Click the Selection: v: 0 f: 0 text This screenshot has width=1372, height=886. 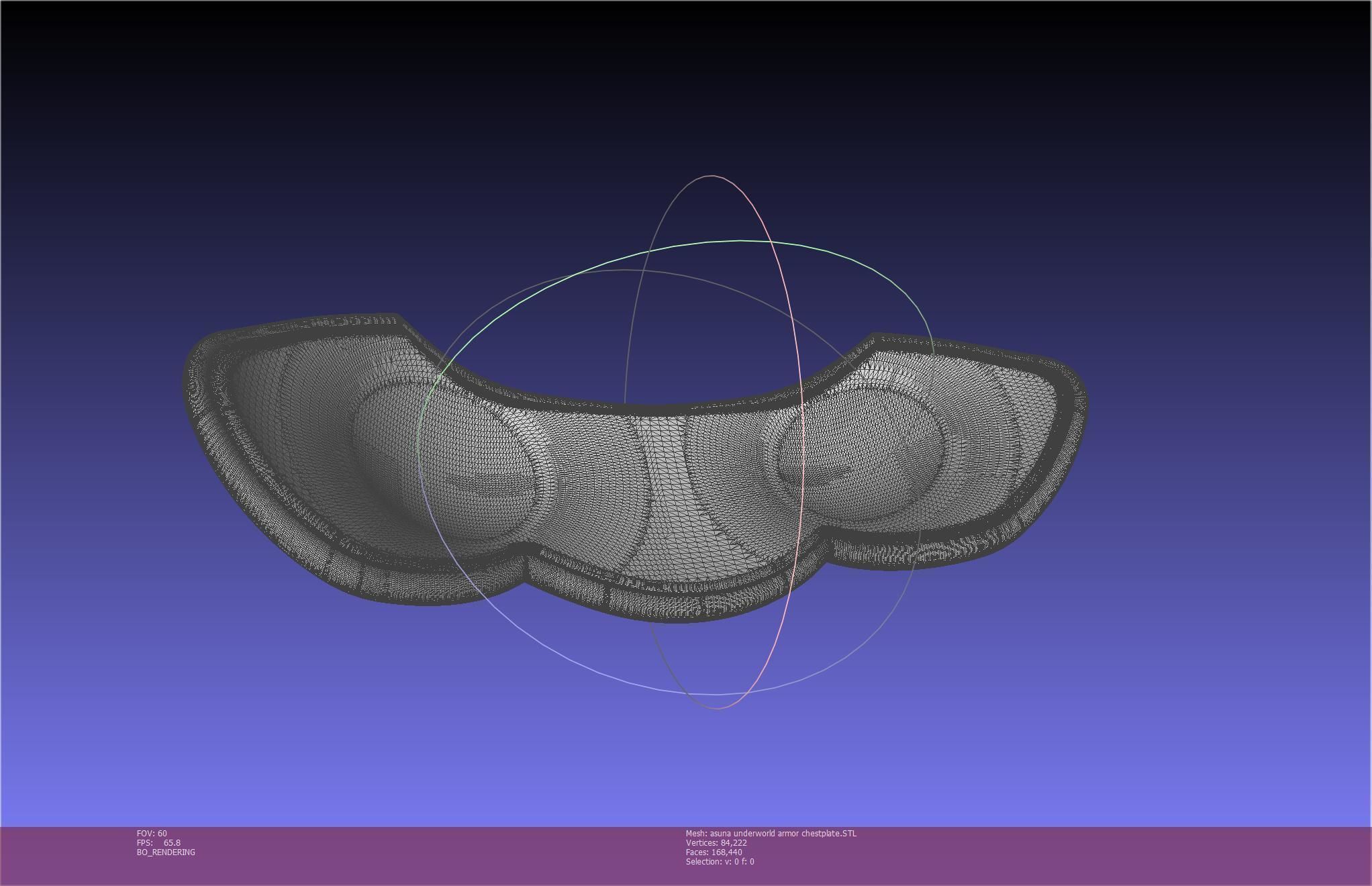click(720, 861)
